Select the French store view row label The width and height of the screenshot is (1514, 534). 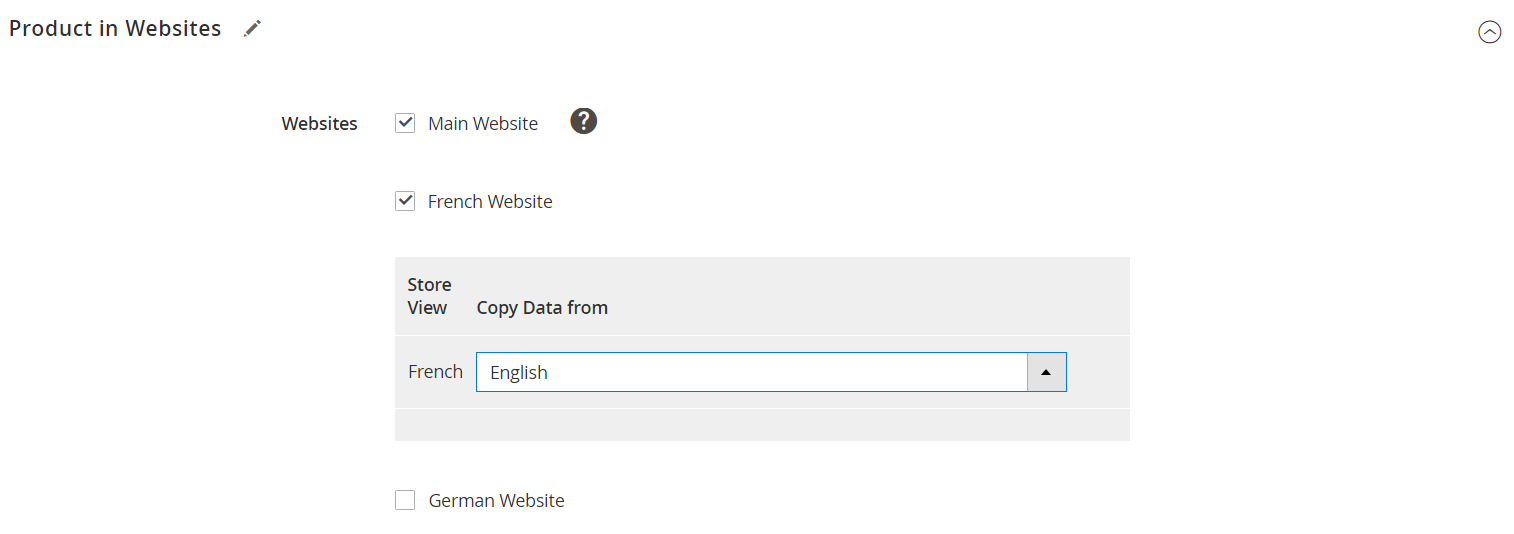pos(435,371)
